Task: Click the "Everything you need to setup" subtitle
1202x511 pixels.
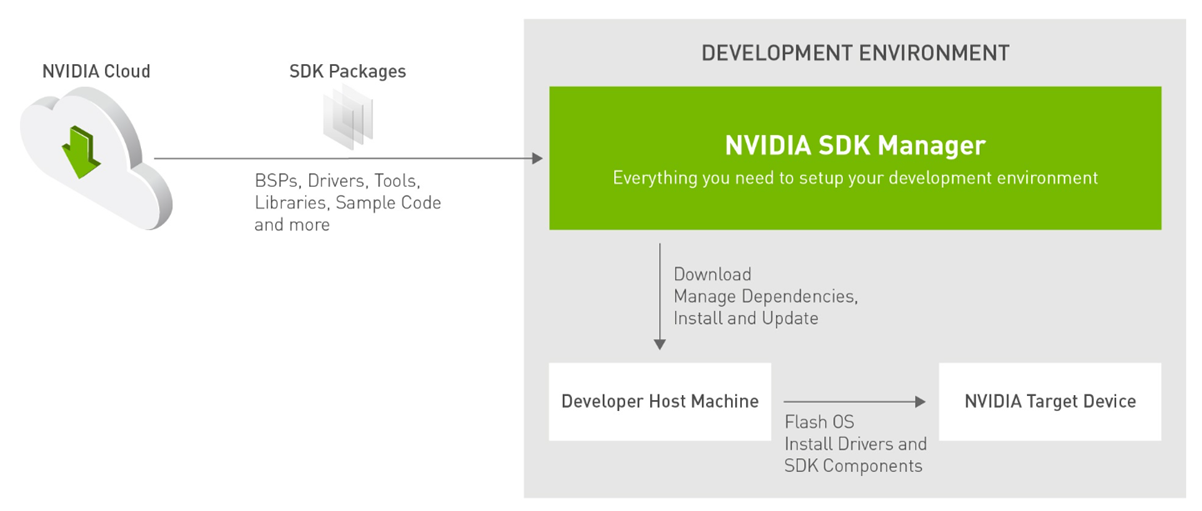Action: [x=855, y=178]
